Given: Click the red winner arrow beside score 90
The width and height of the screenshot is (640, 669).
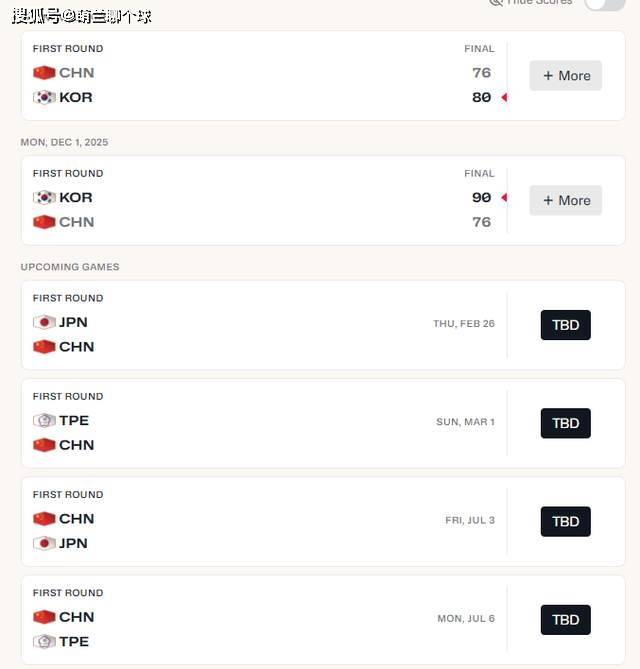Looking at the screenshot, I should pyautogui.click(x=504, y=198).
